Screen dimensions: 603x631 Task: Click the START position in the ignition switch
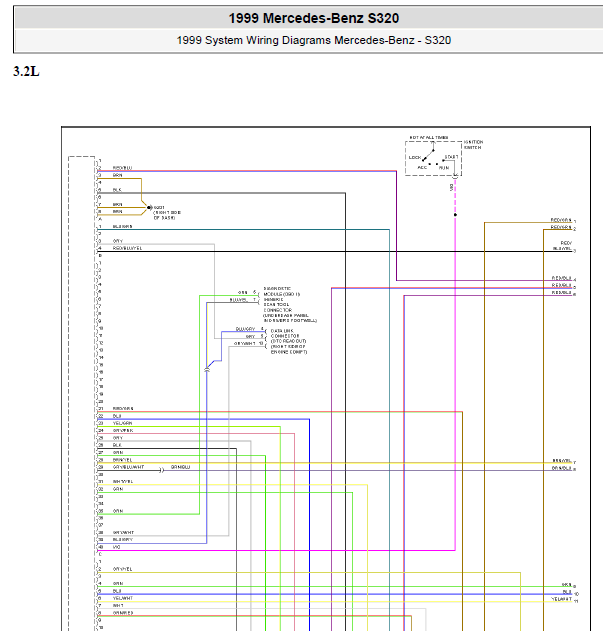(x=451, y=157)
